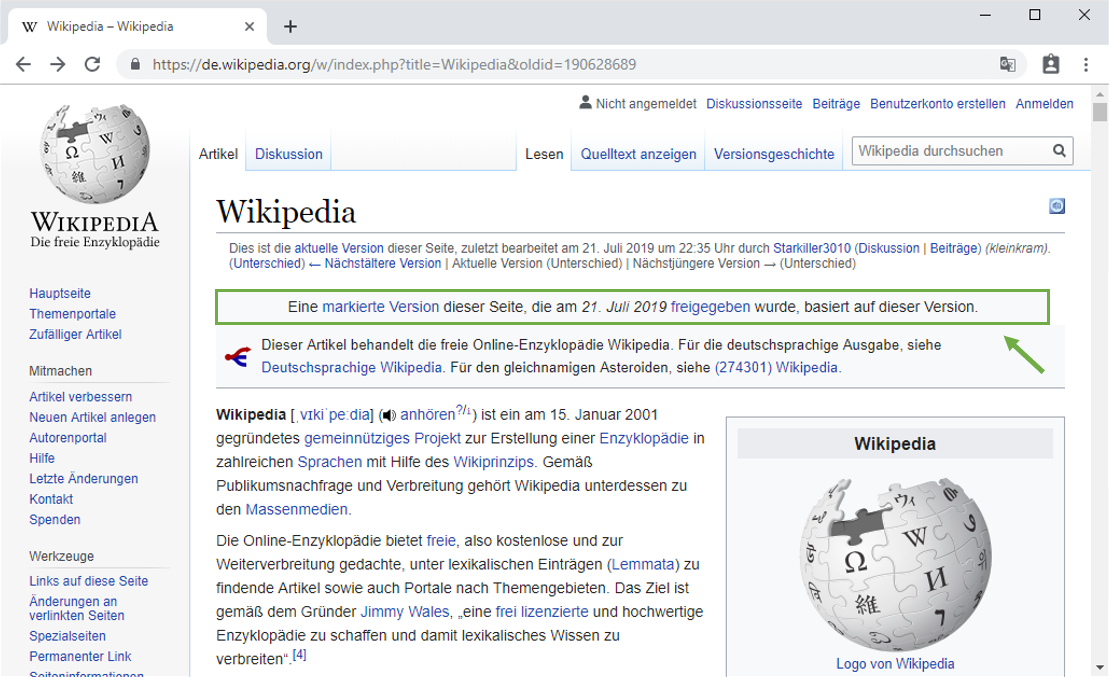Click the Lemmata link
This screenshot has height=677, width=1109.
point(643,565)
